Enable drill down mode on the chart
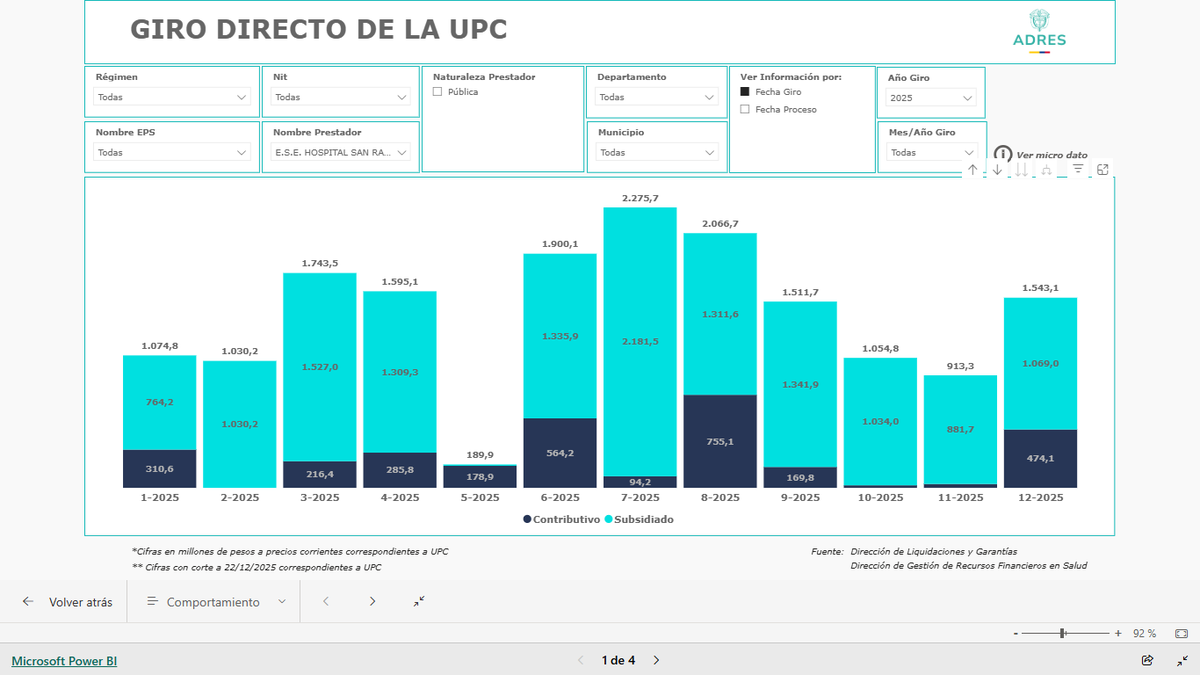1200x675 pixels. [x=997, y=169]
